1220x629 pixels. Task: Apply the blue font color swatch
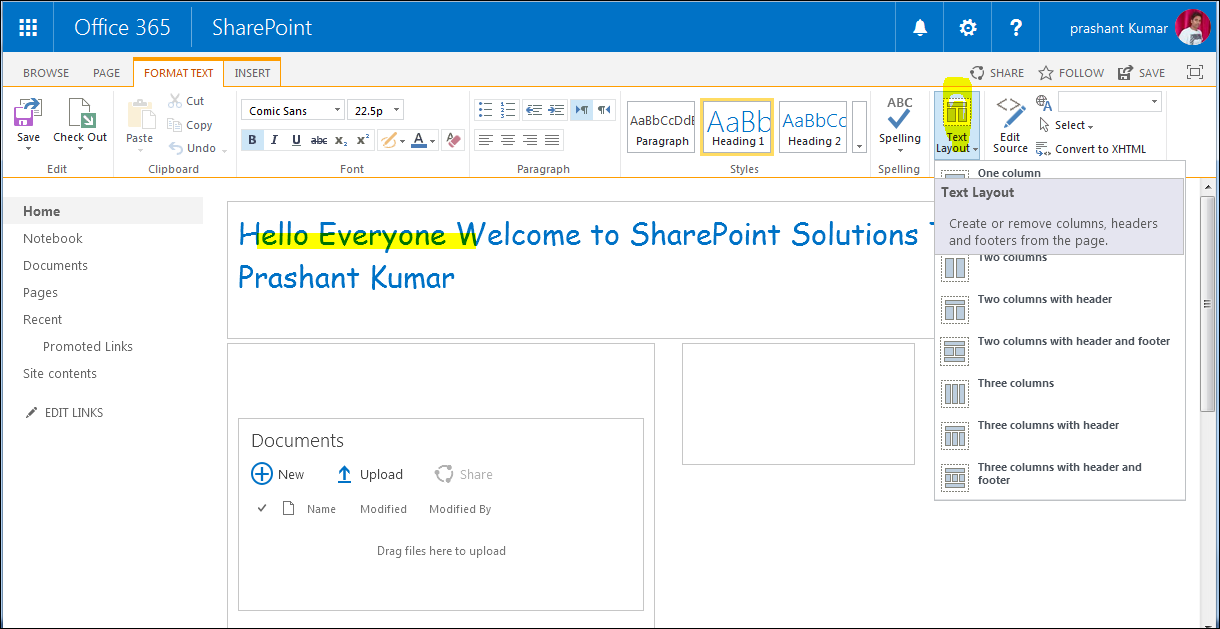tap(419, 140)
